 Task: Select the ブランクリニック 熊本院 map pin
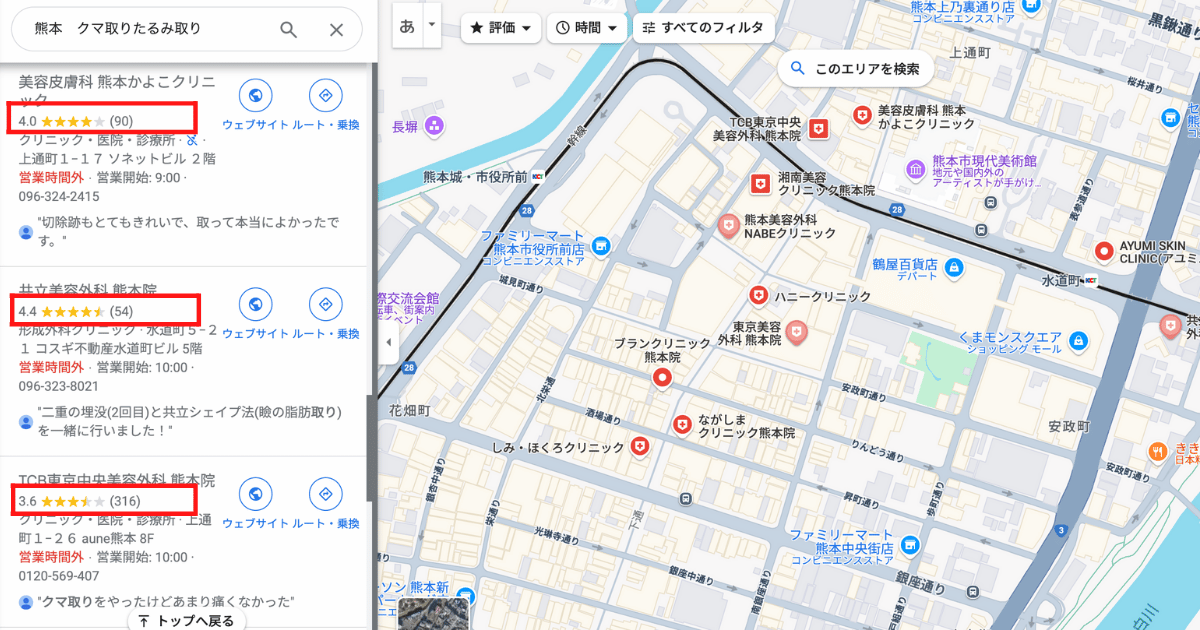point(661,378)
